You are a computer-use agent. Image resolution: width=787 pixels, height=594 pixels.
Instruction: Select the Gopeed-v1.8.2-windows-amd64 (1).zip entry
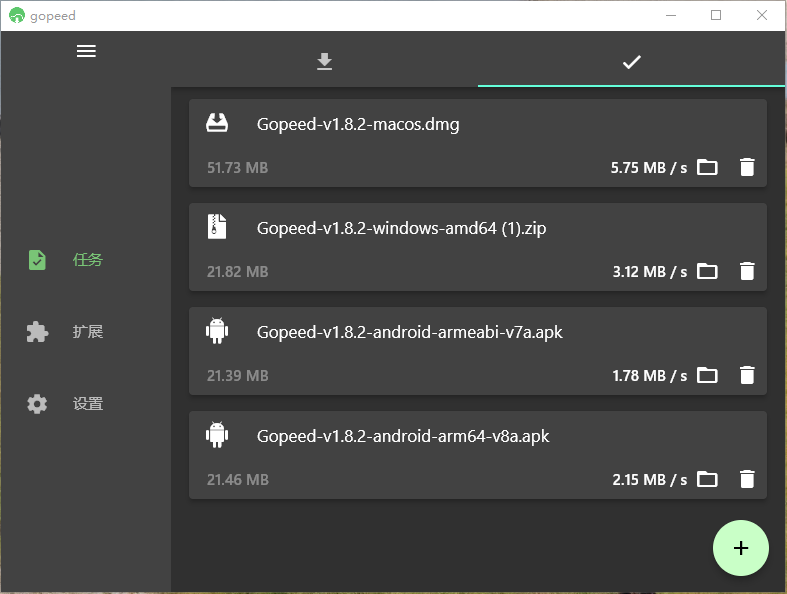401,229
